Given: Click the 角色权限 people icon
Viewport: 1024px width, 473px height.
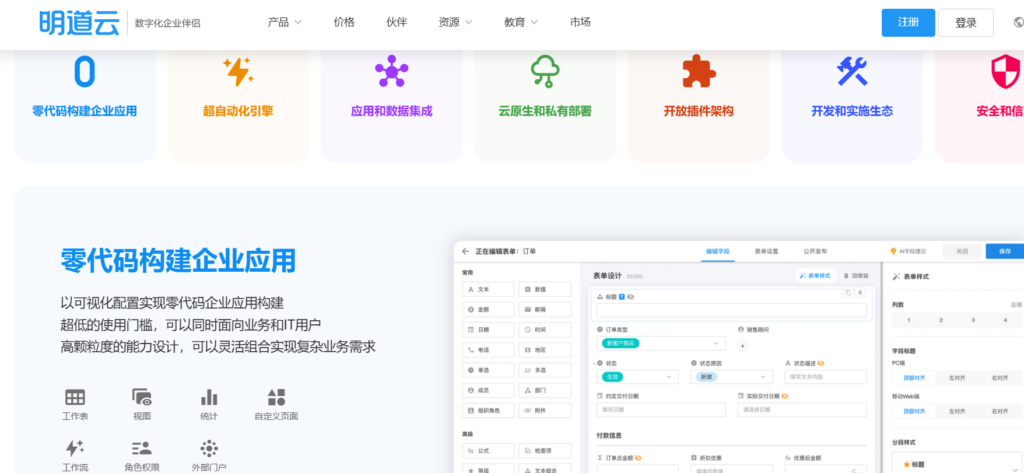Looking at the screenshot, I should [142, 448].
